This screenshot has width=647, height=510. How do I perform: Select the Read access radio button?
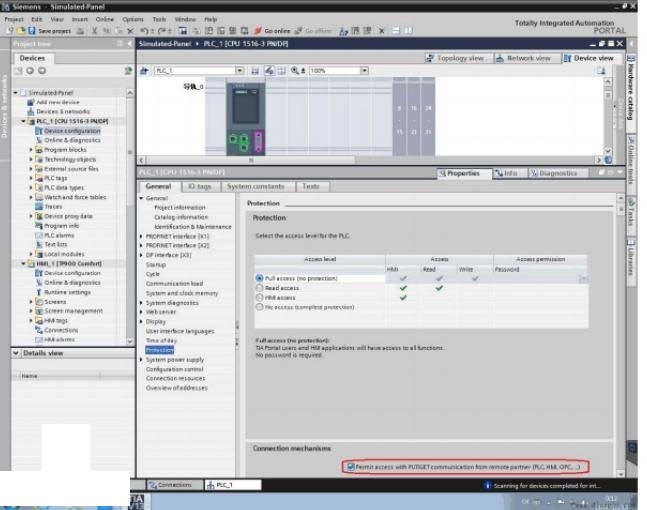(x=259, y=288)
